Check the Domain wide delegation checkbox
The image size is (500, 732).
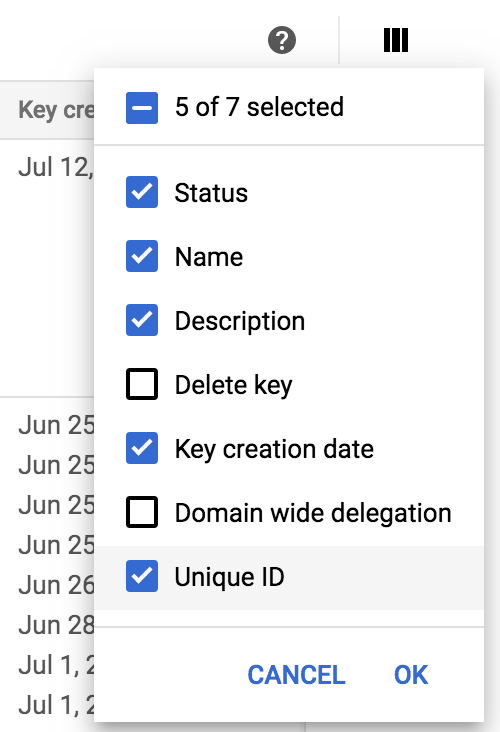(142, 512)
